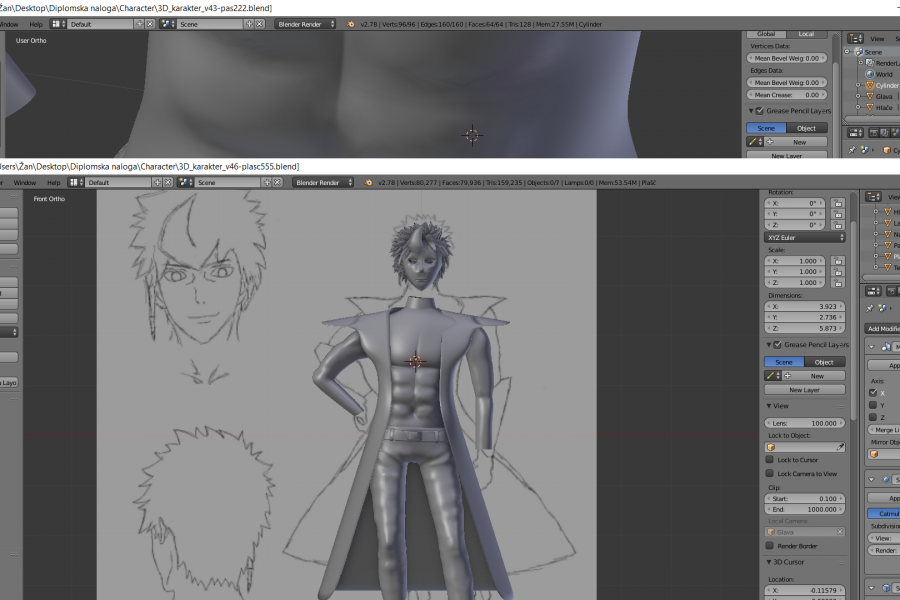The image size is (900, 600).
Task: Toggle the Rotation Z lock icon
Action: point(838,225)
